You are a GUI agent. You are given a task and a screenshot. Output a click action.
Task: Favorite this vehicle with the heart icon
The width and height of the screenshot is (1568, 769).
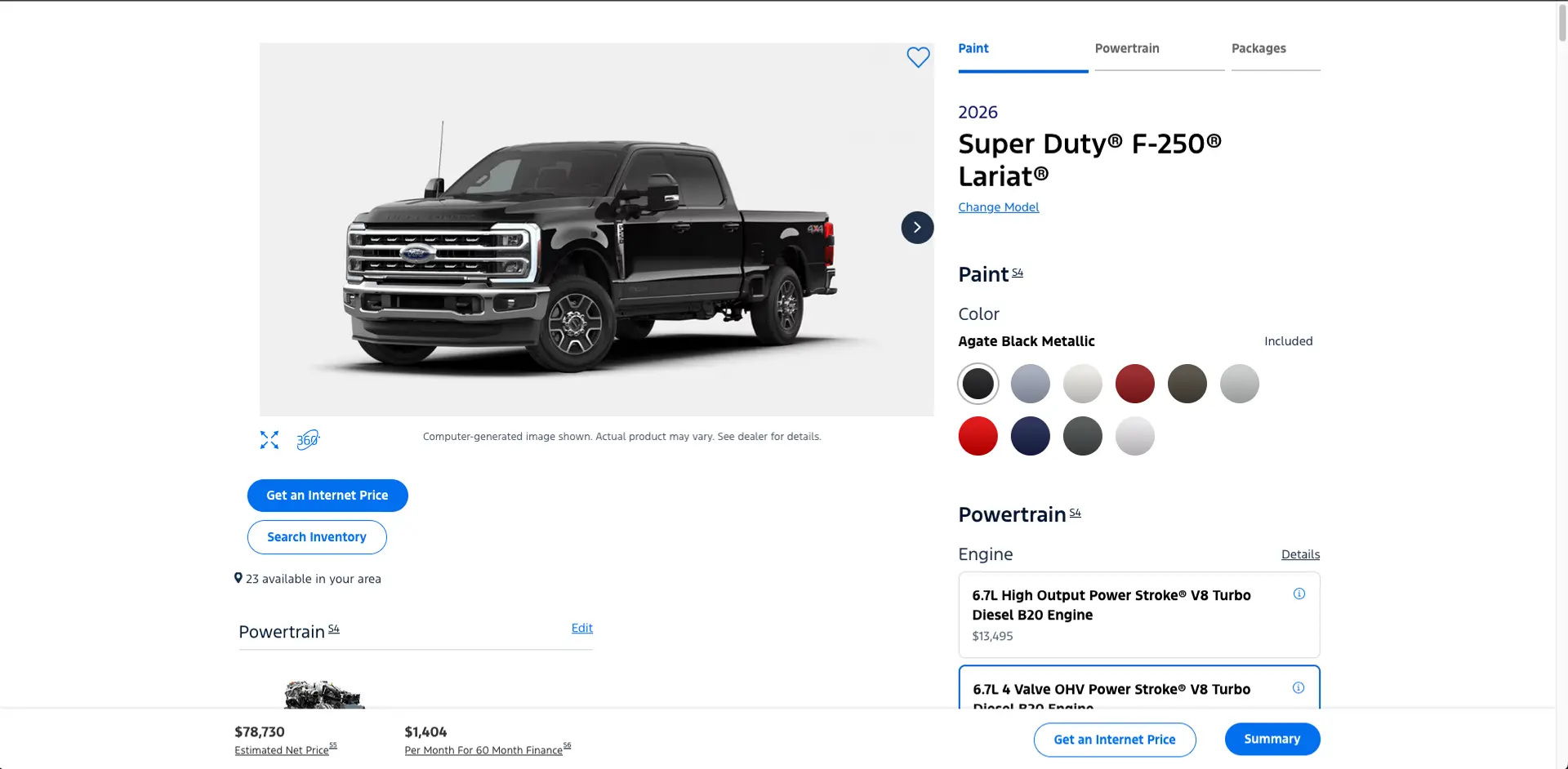click(x=918, y=57)
